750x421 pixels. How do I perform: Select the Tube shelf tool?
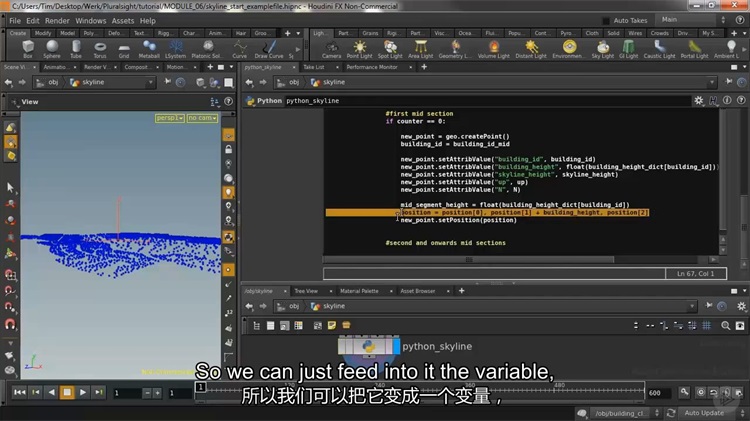[x=76, y=49]
